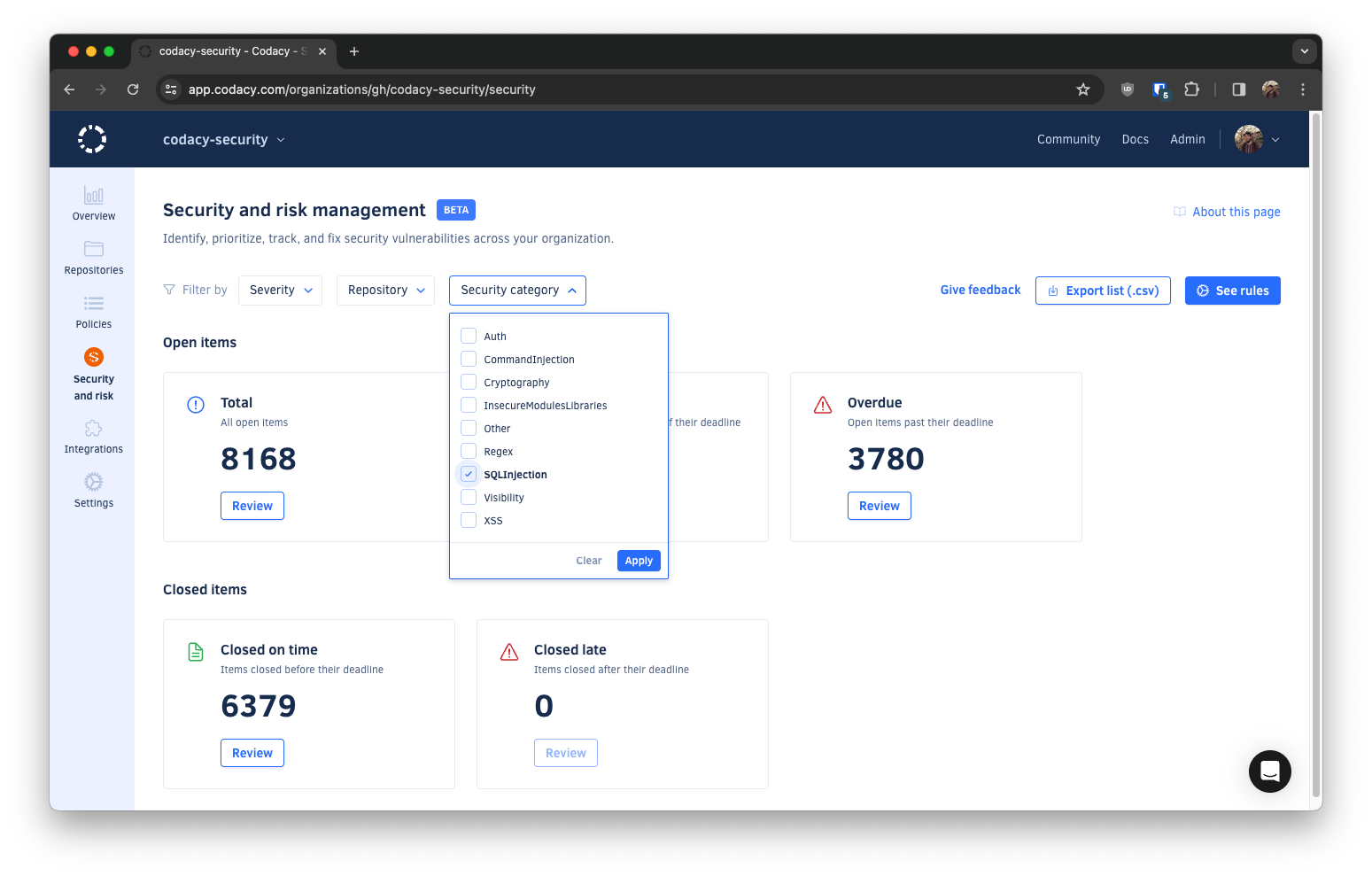Open the Severity filter dropdown
This screenshot has width=1372, height=876.
280,291
